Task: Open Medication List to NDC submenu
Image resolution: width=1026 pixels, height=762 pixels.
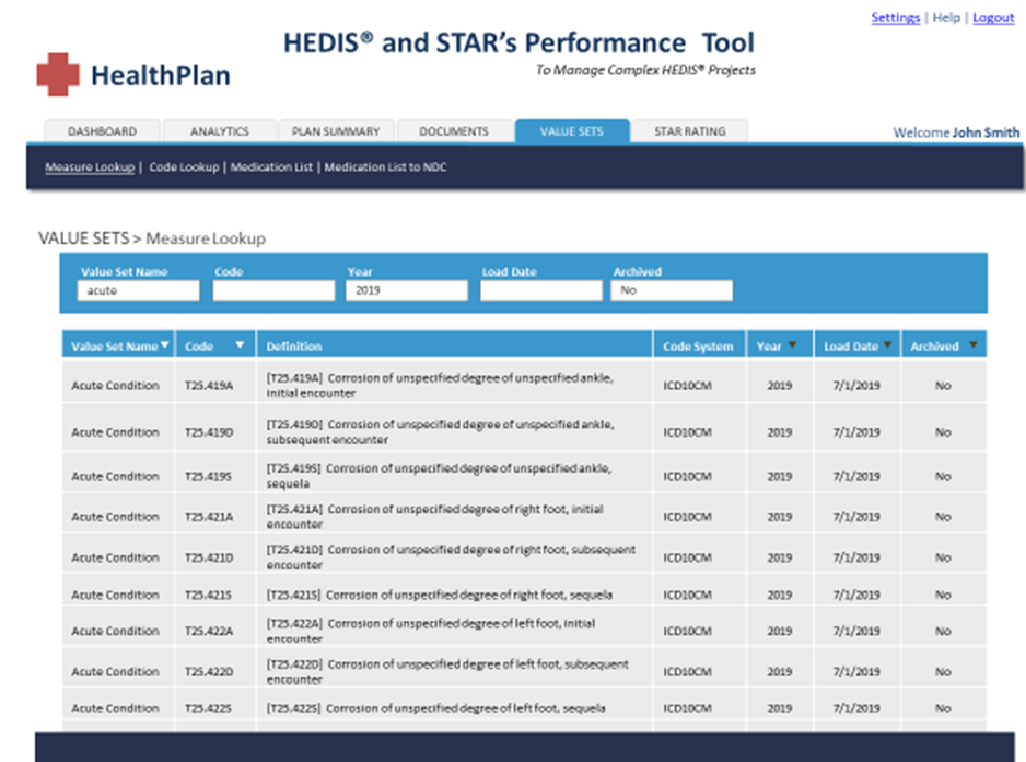Action: [385, 168]
